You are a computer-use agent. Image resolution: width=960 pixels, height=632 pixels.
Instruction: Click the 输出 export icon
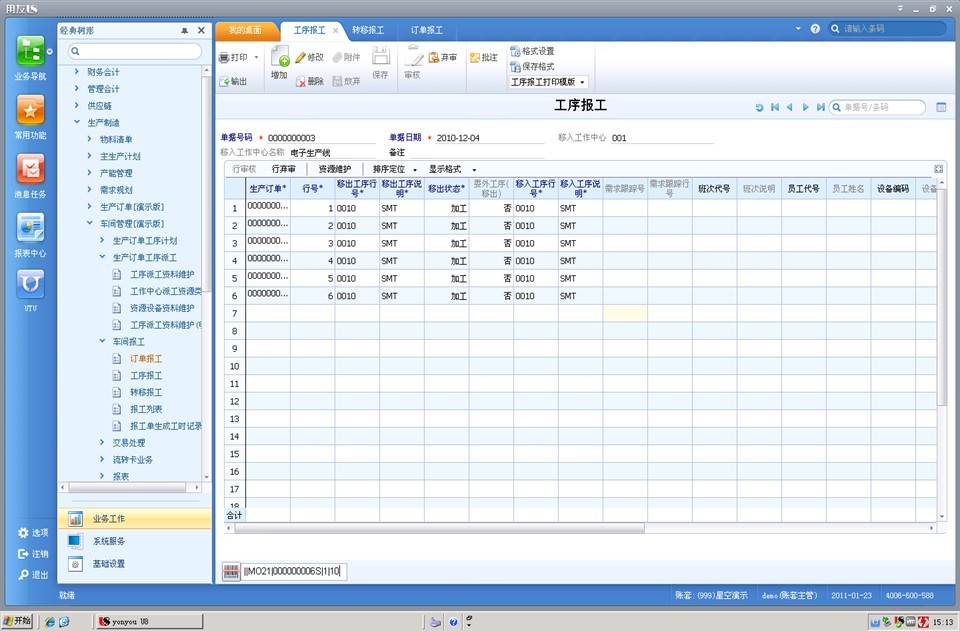[225, 81]
